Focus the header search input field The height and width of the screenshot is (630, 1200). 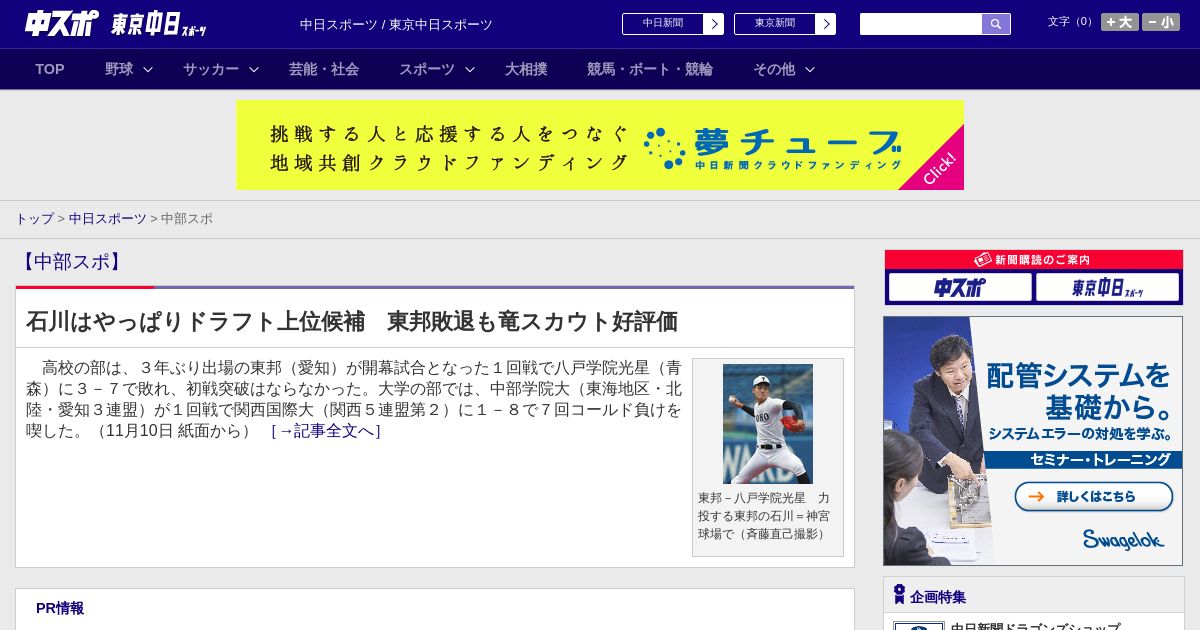[x=921, y=24]
